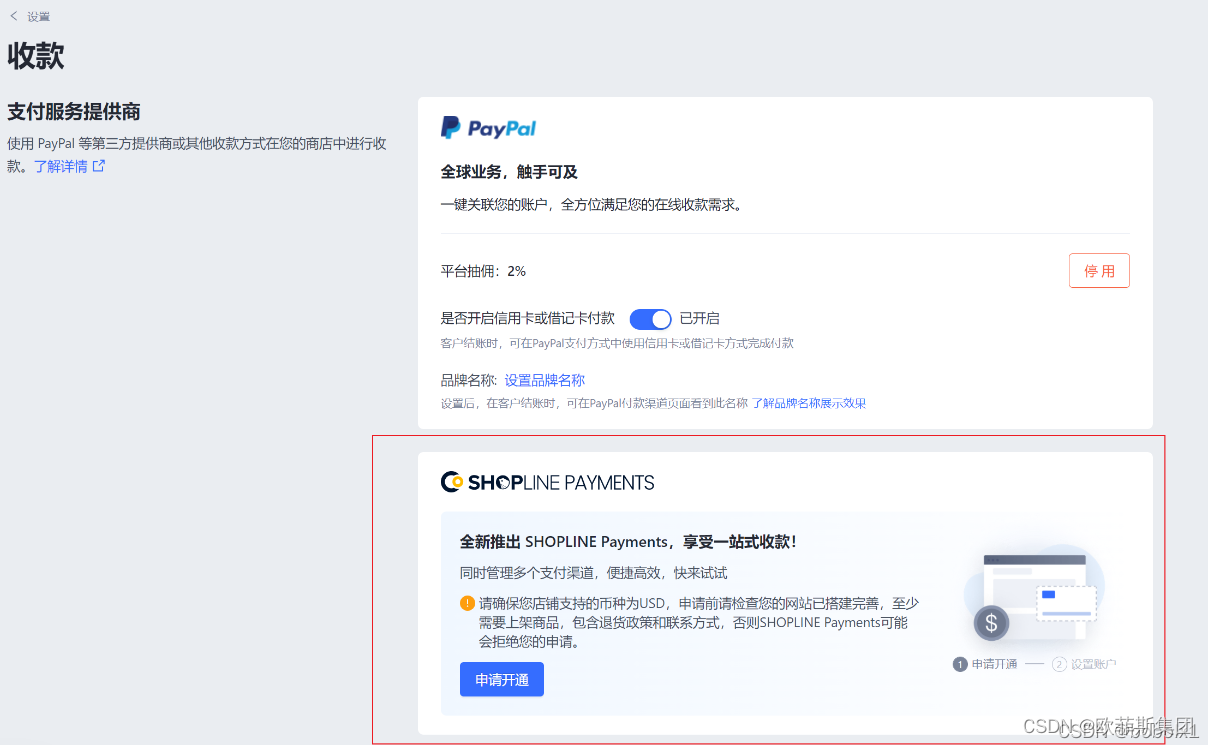Click the 品牌名称: label
The width and height of the screenshot is (1208, 745).
469,380
